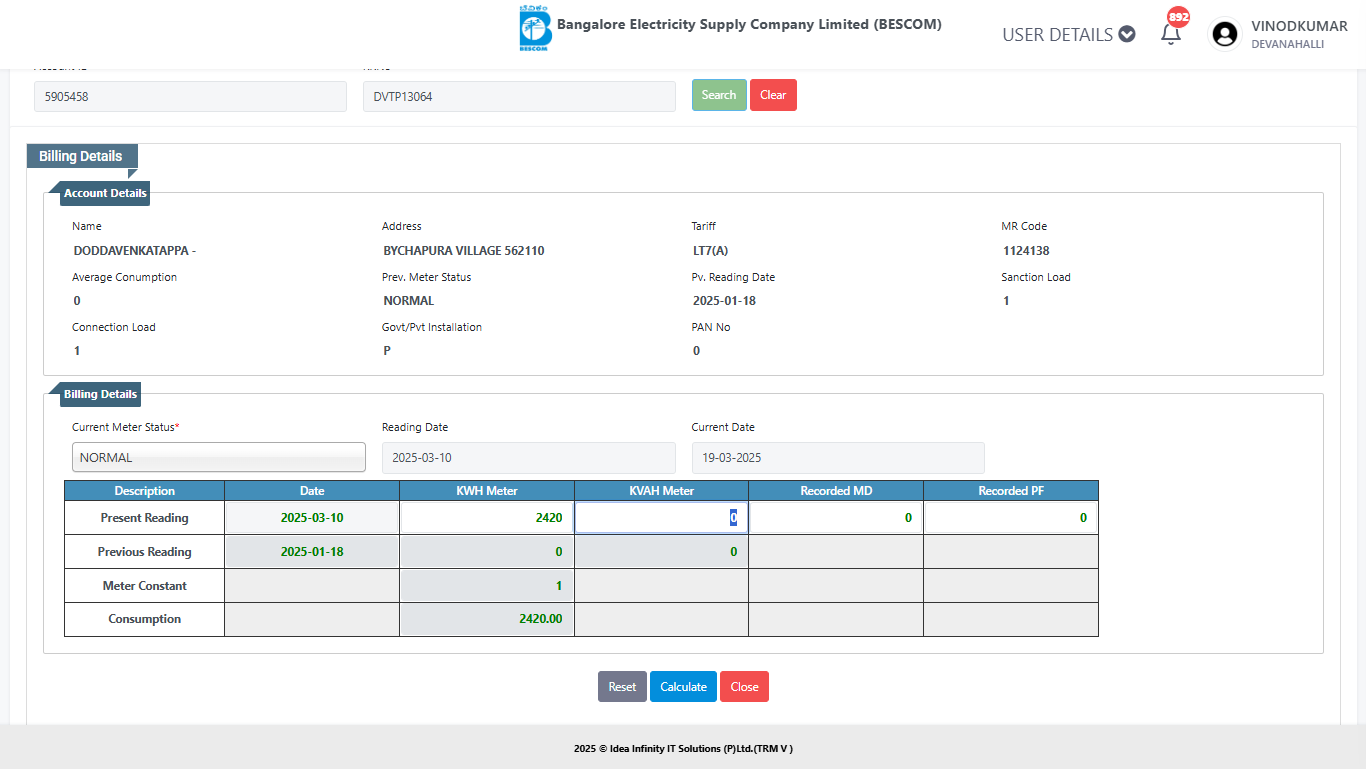This screenshot has height=769, width=1366.
Task: Click the Calculate button
Action: point(683,687)
